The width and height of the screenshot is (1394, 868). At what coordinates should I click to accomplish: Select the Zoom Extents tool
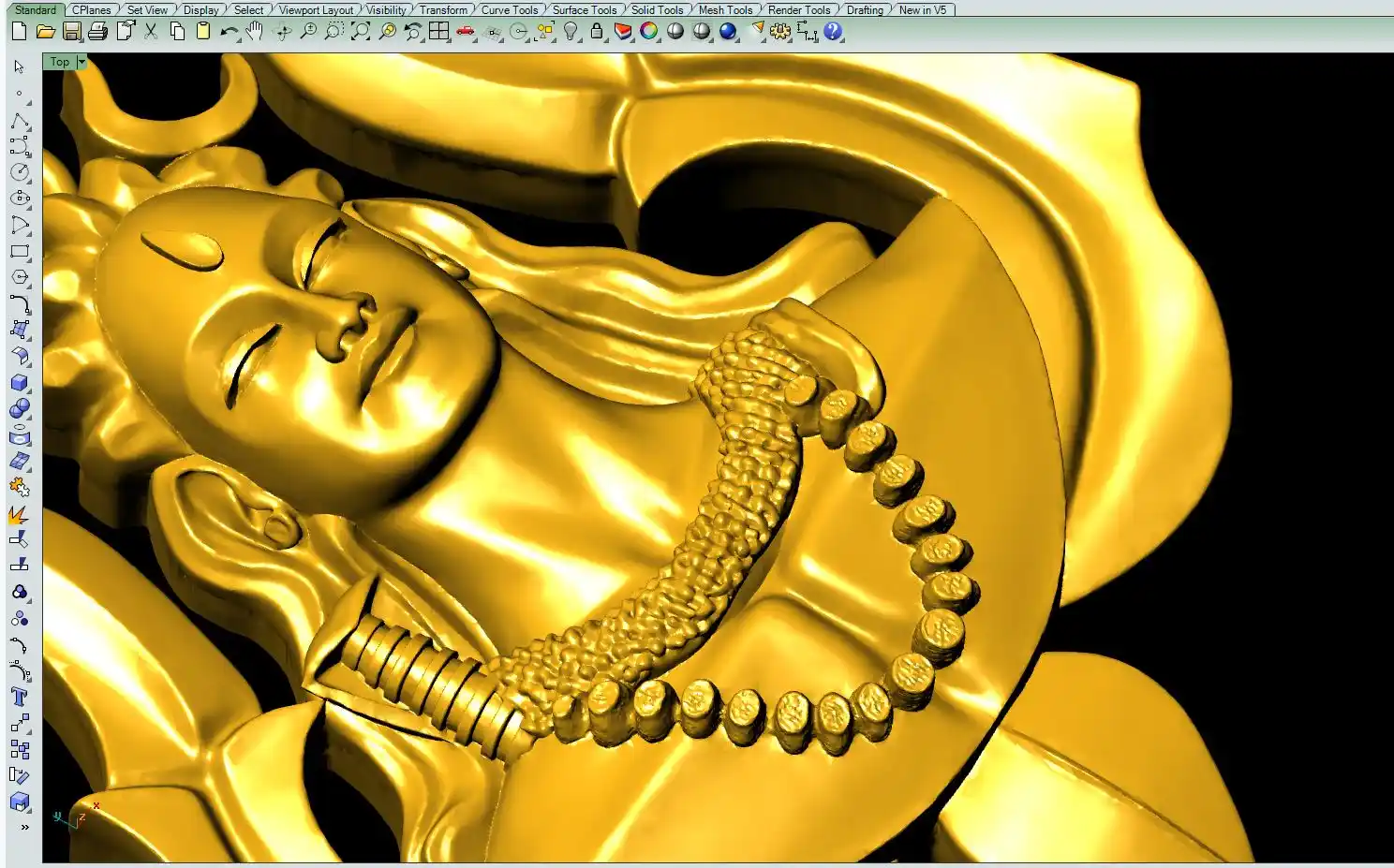pos(361,32)
